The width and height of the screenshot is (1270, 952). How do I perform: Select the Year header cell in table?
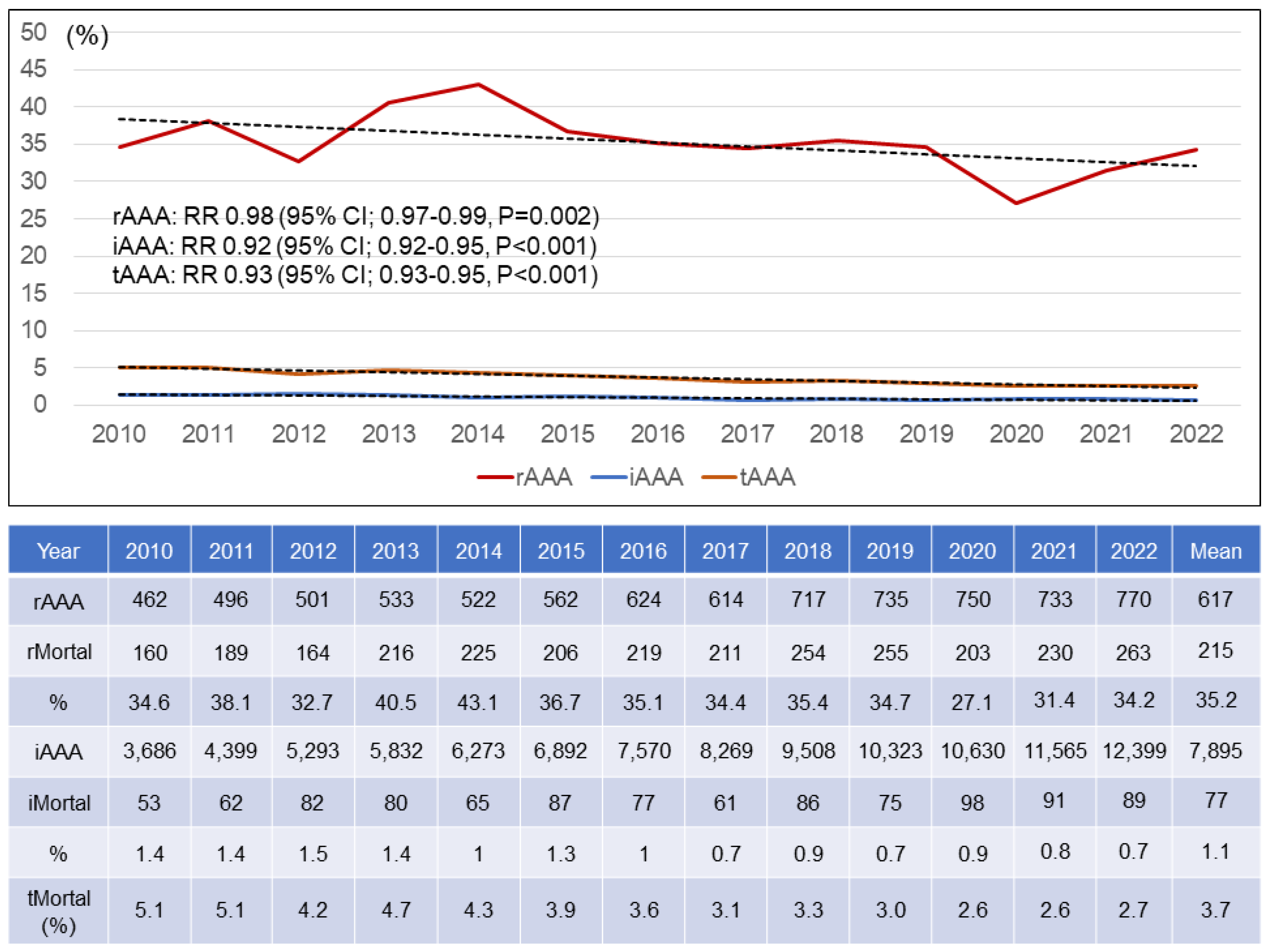[58, 551]
